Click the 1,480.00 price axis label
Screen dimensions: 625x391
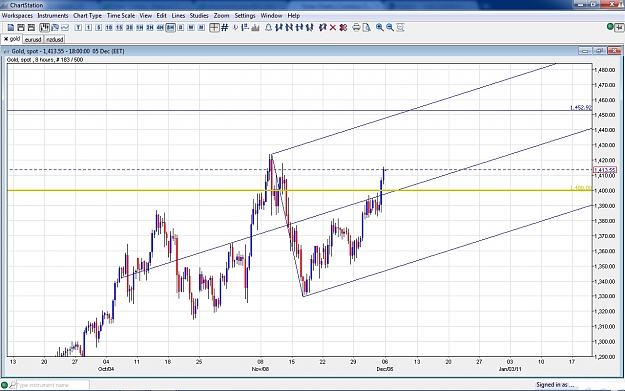[x=604, y=70]
